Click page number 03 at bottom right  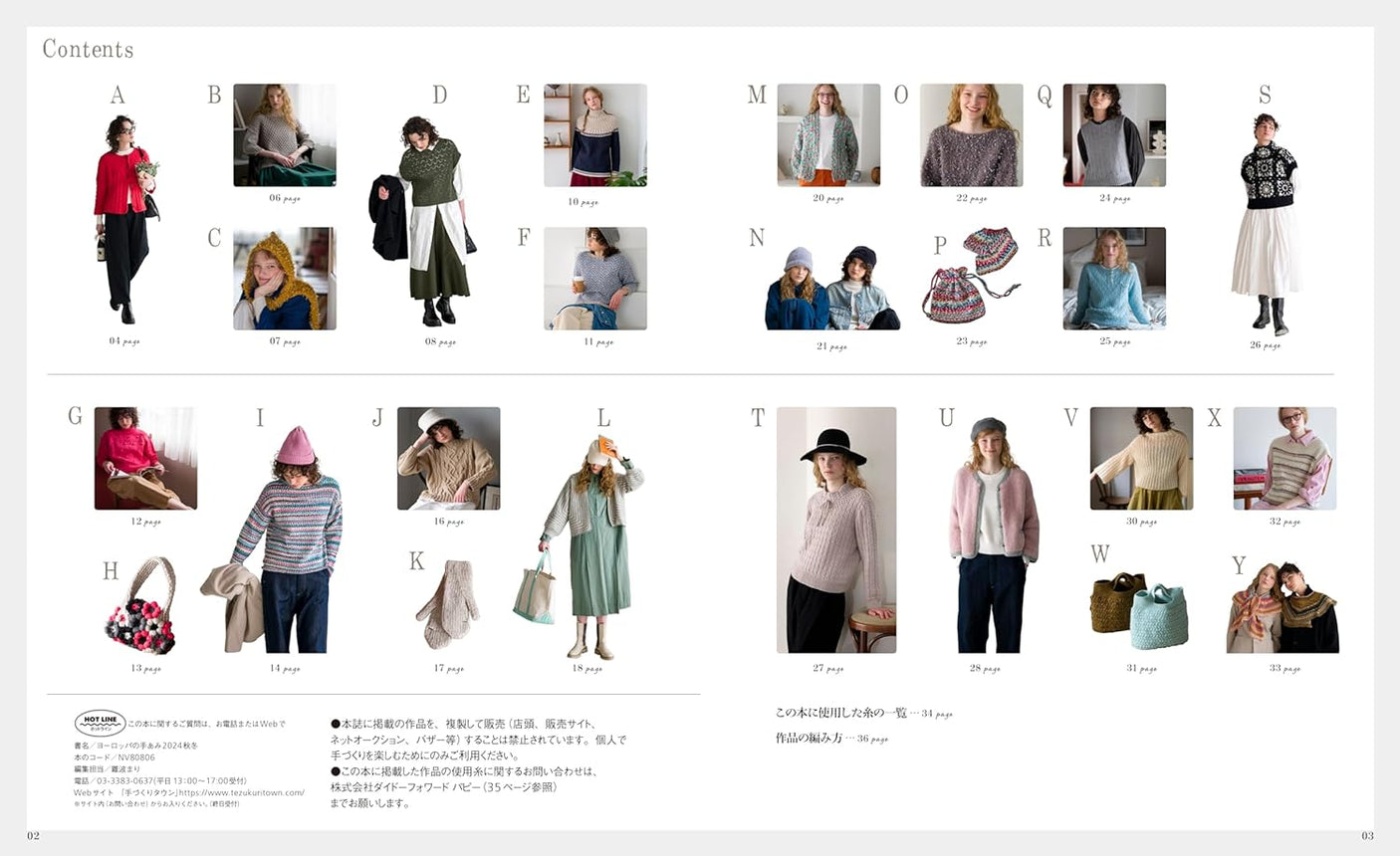1367,836
